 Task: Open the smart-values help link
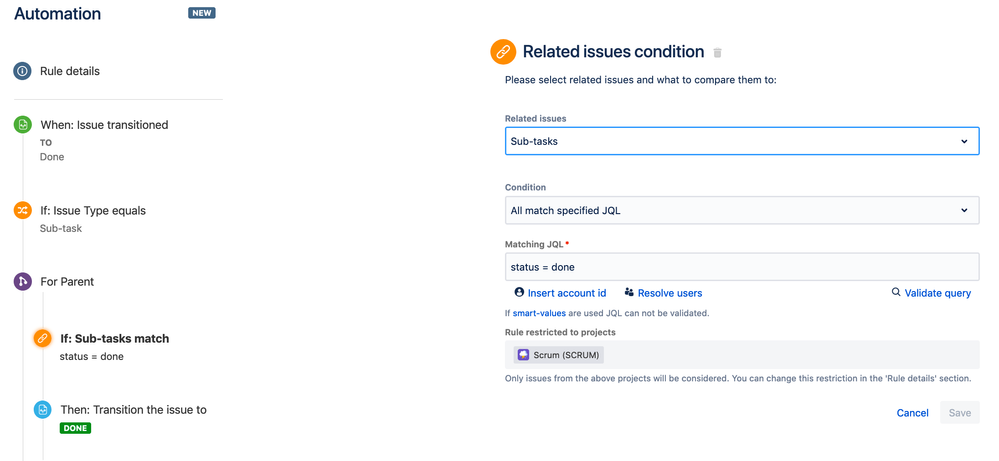pos(539,313)
